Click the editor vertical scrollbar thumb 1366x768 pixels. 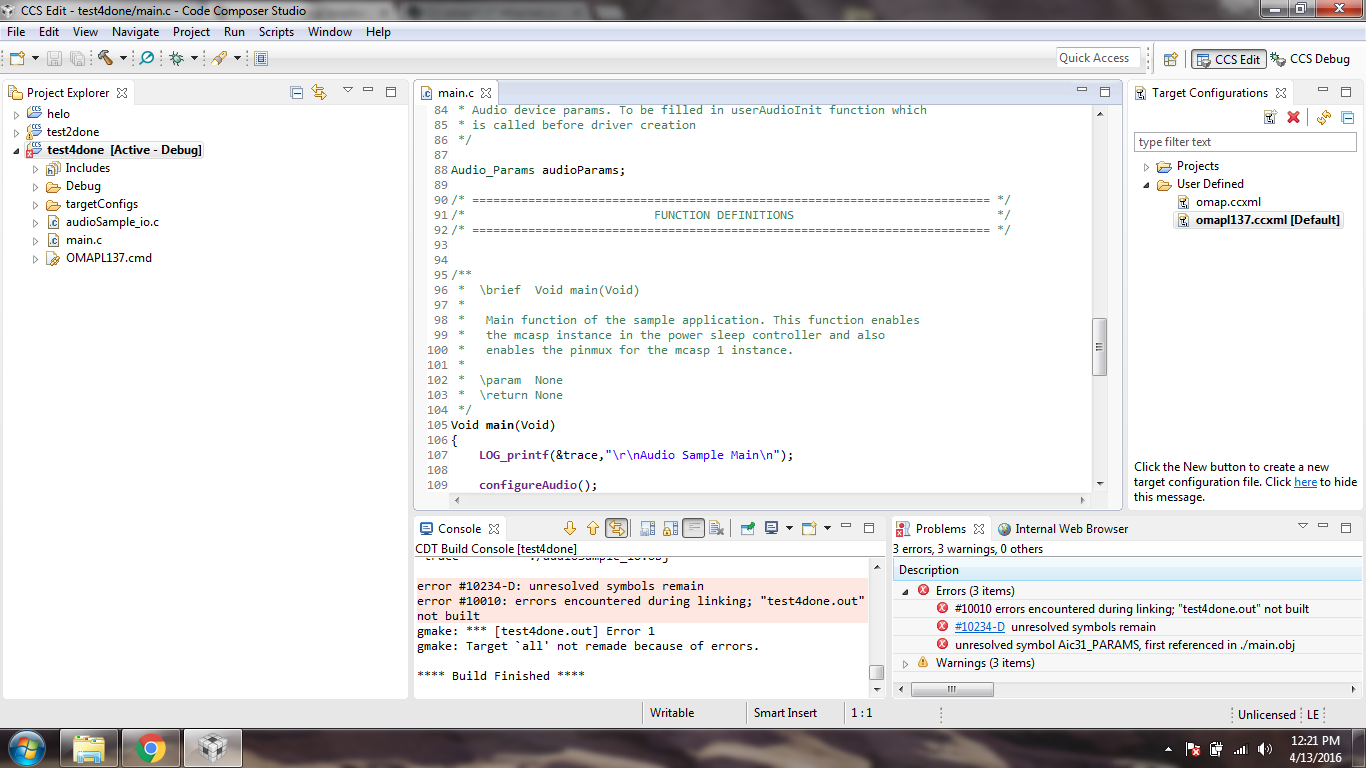[x=1099, y=347]
